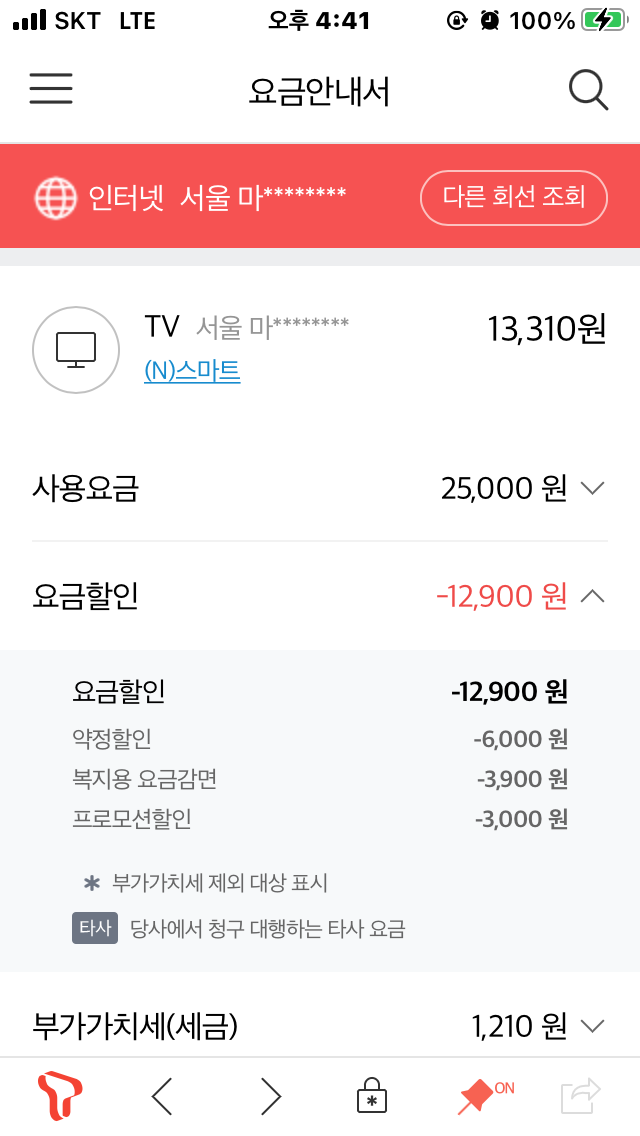Open the hamburger navigation menu
640x1136 pixels.
click(x=50, y=90)
